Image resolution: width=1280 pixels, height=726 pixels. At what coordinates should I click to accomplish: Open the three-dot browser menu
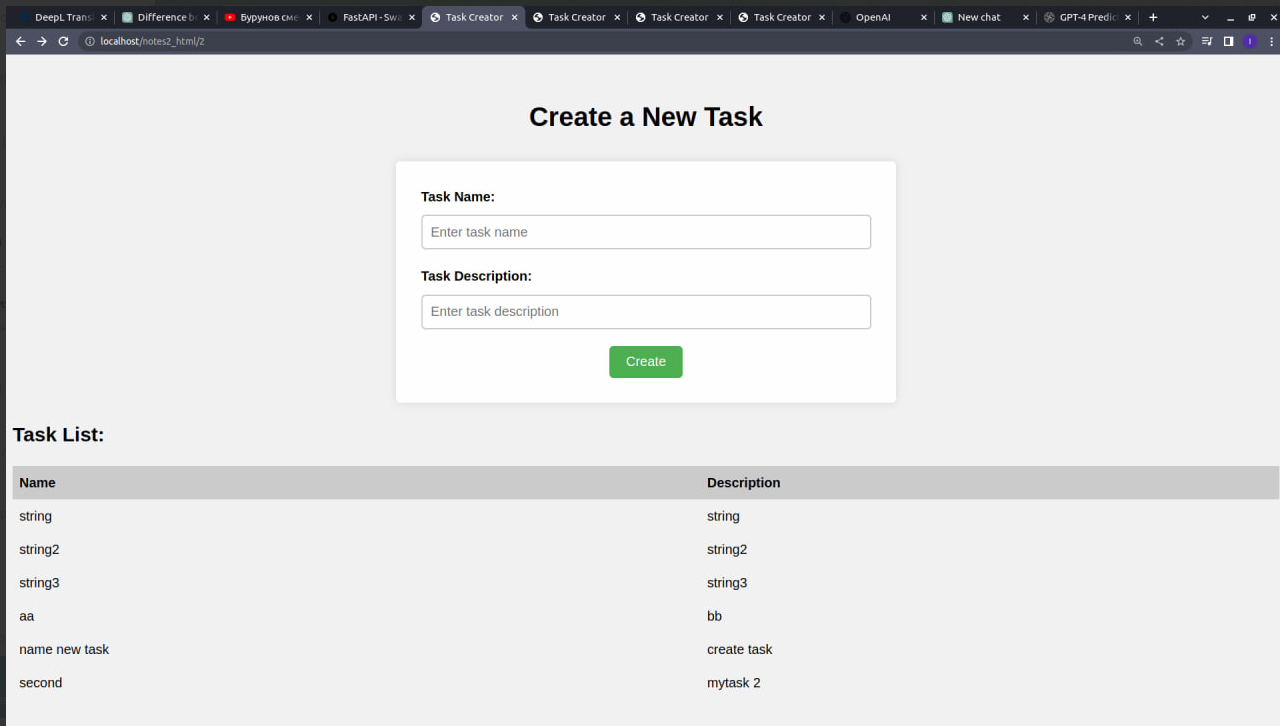(1272, 41)
